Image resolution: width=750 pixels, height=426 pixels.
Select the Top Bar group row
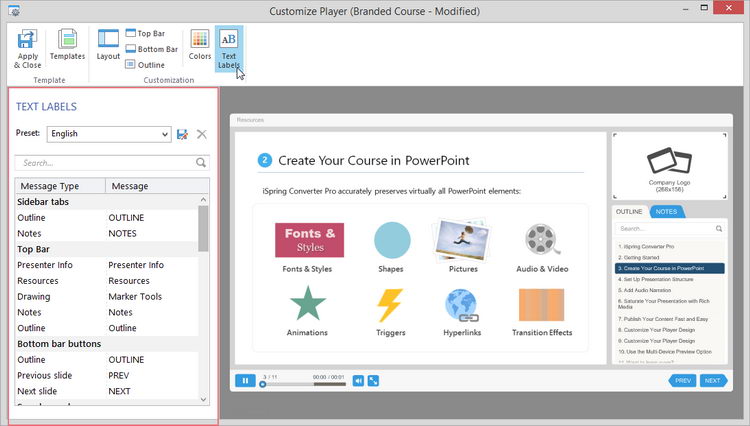107,249
